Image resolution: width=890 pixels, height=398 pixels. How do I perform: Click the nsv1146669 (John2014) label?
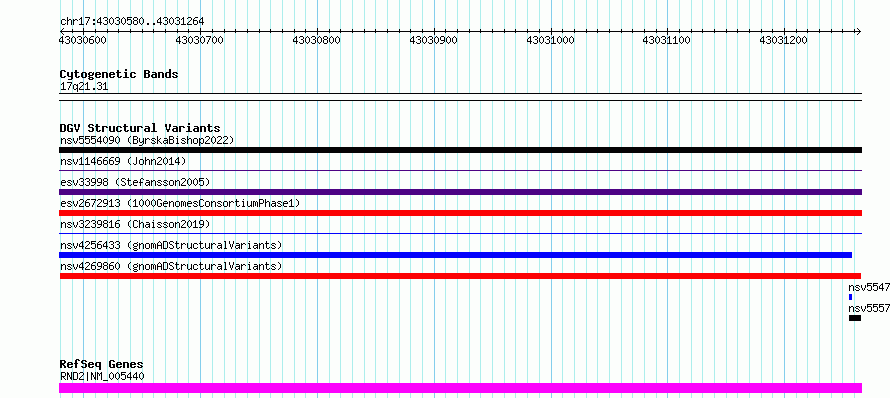coord(123,161)
